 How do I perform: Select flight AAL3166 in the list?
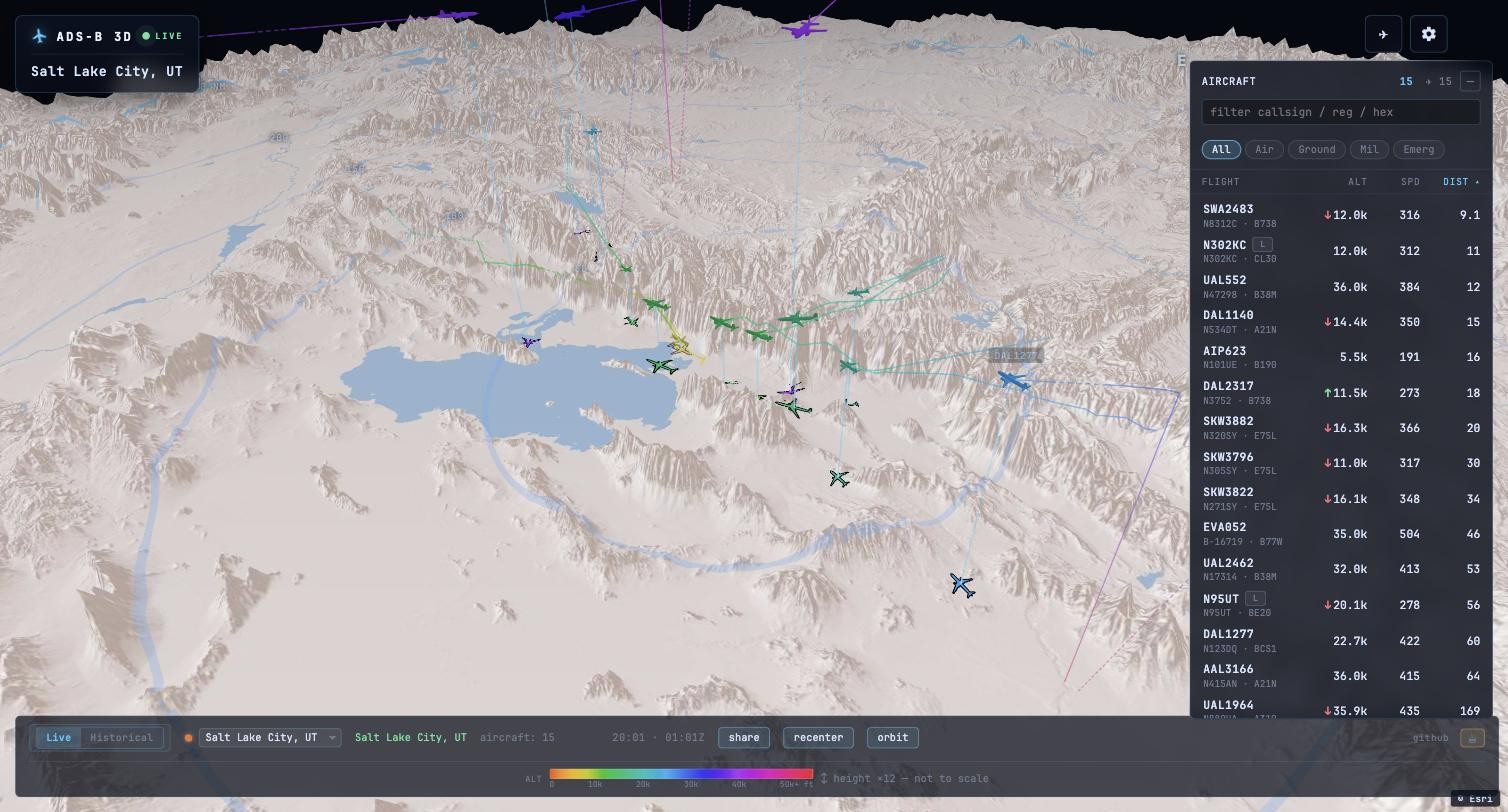point(1341,676)
